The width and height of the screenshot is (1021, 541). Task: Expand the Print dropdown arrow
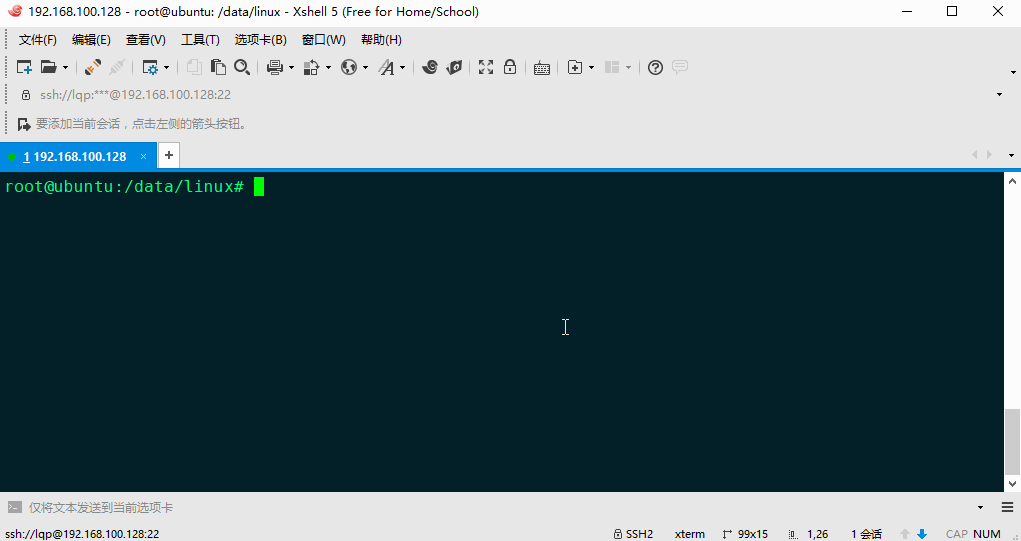pyautogui.click(x=291, y=67)
